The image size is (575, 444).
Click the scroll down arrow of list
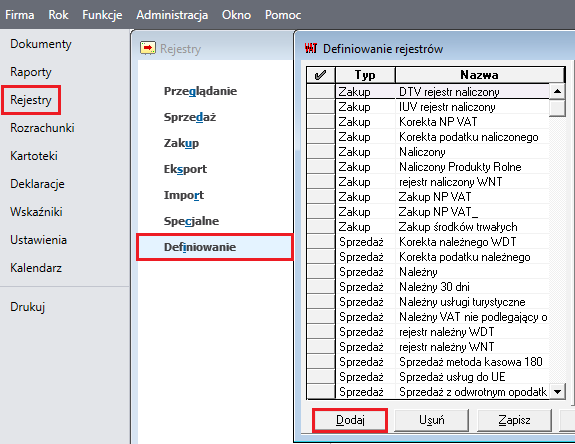557,392
